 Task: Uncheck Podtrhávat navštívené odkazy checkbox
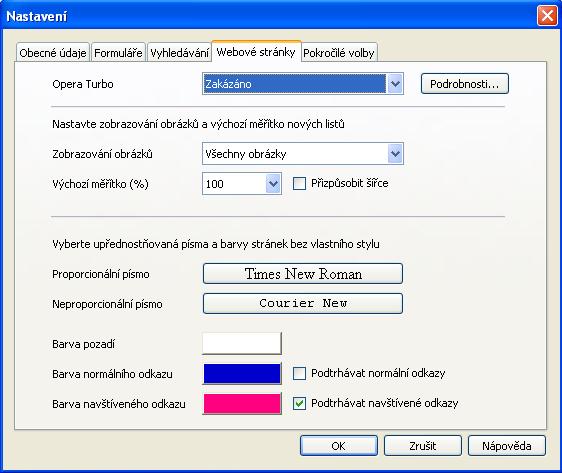click(299, 403)
